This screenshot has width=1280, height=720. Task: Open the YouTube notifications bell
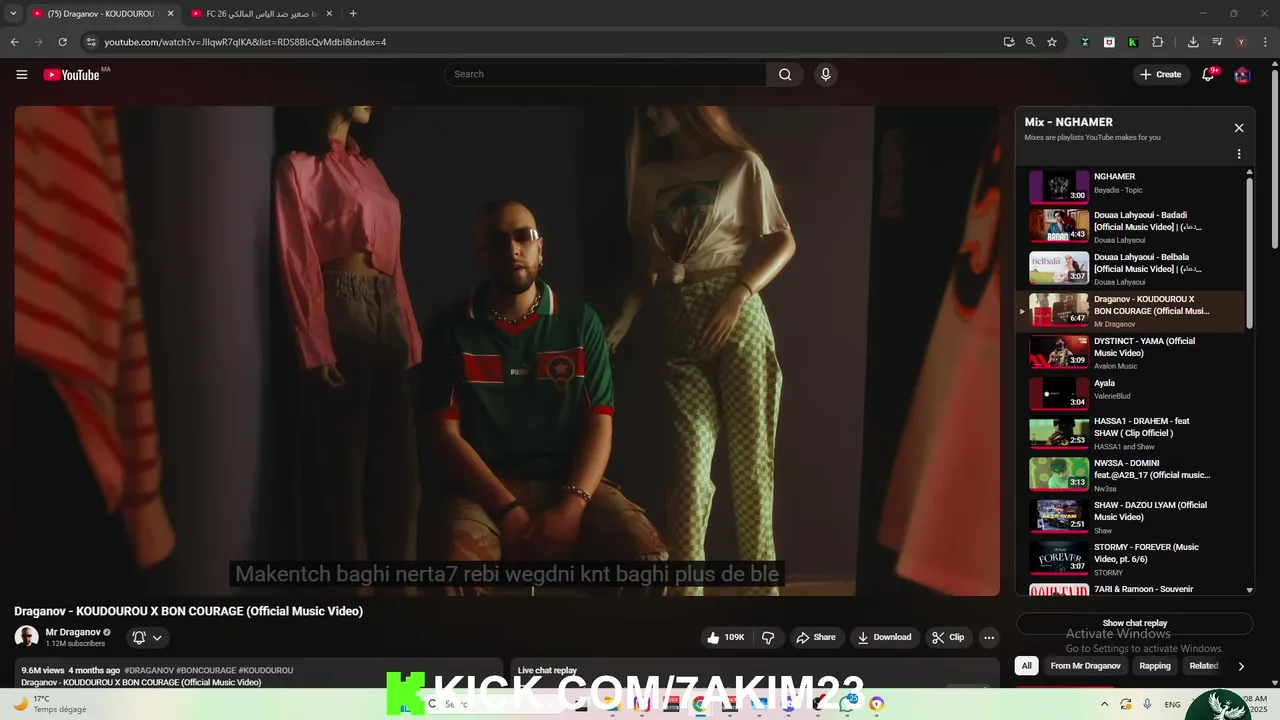point(1208,74)
